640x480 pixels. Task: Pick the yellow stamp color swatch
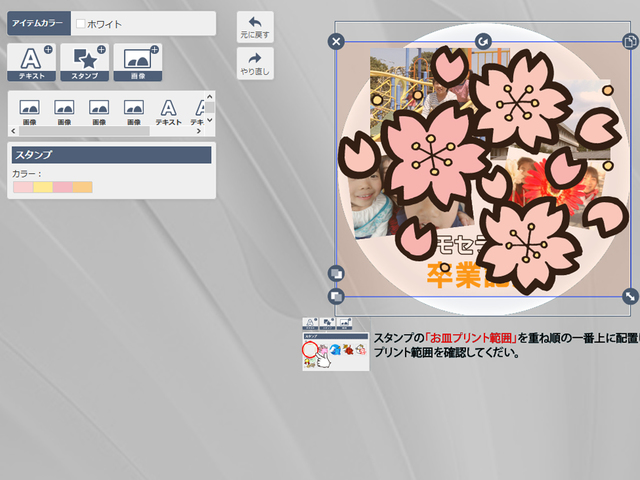[43, 187]
